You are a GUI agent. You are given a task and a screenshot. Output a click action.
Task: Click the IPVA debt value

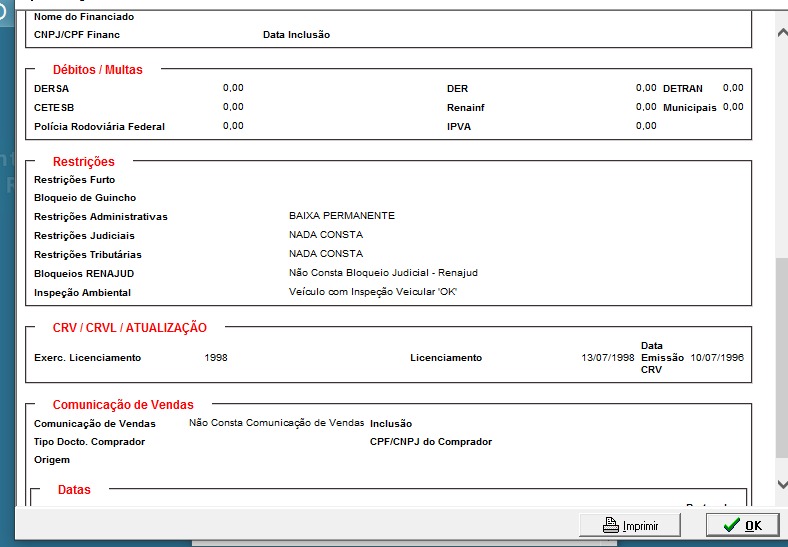coord(646,126)
